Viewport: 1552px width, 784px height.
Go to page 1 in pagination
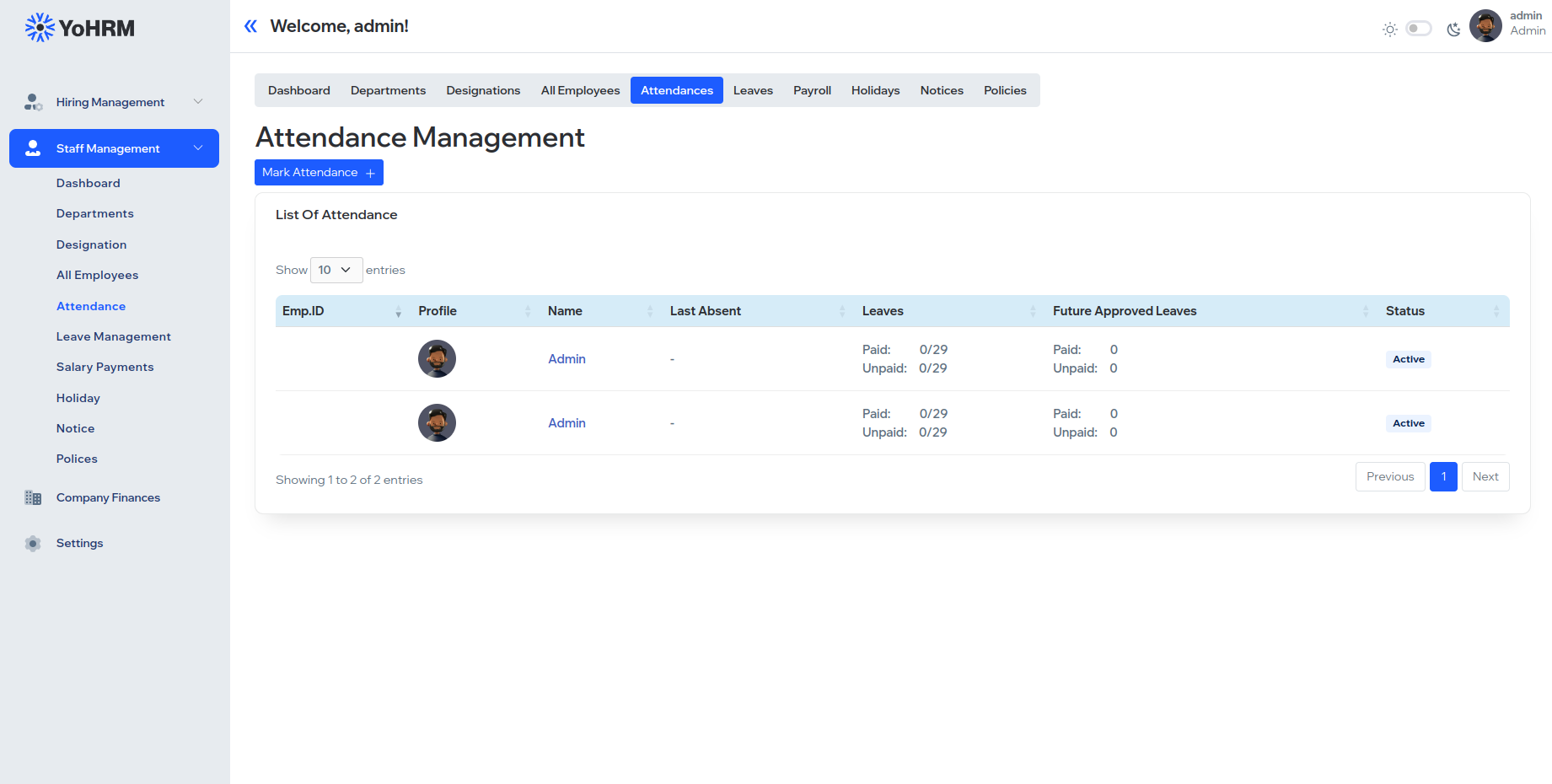[1443, 476]
